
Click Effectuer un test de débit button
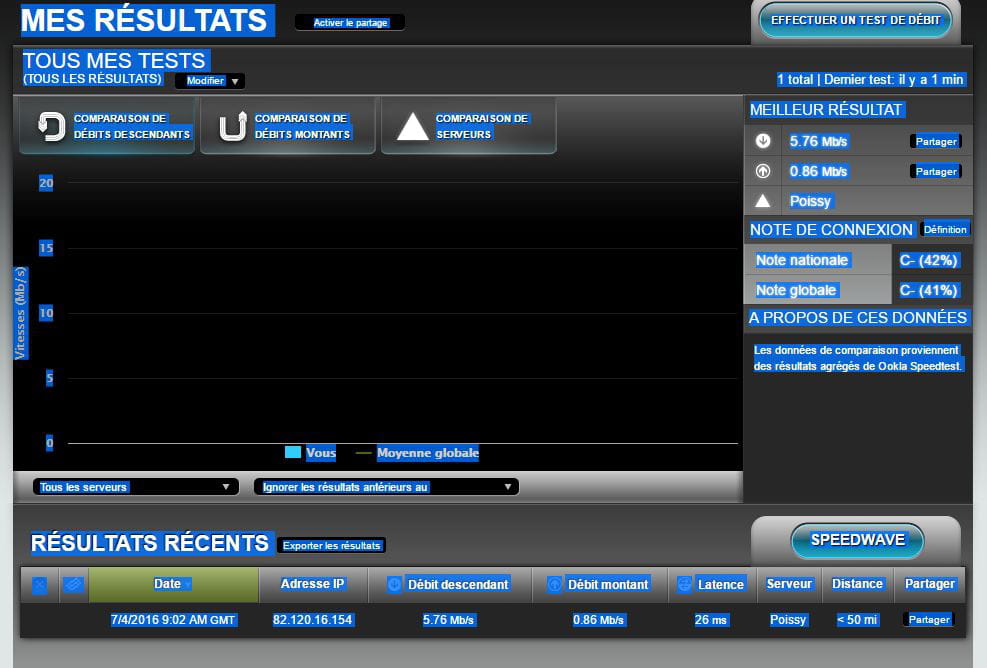pyautogui.click(x=855, y=20)
